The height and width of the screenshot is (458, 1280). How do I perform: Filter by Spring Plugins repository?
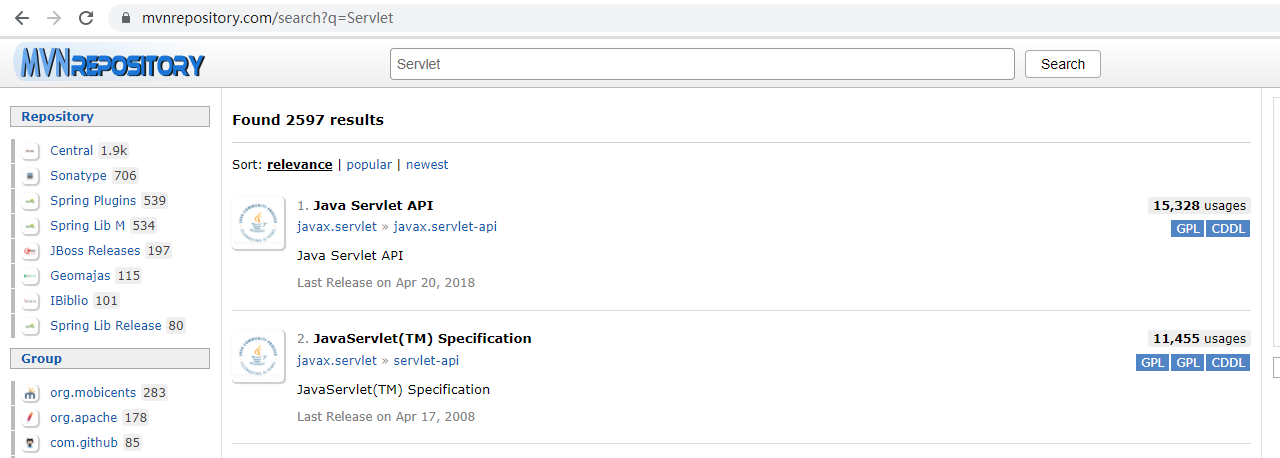point(93,200)
